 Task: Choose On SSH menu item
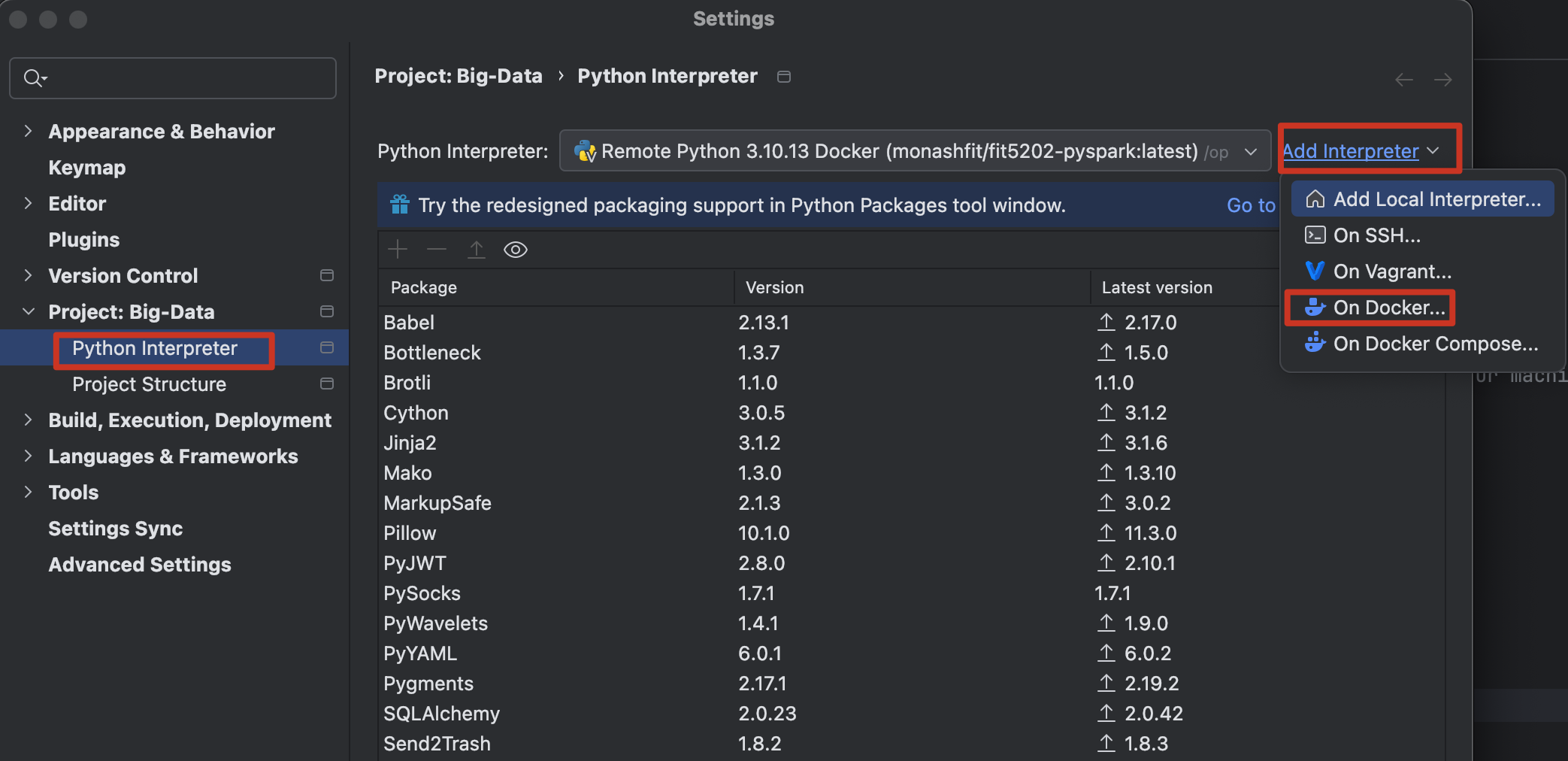[1422, 235]
